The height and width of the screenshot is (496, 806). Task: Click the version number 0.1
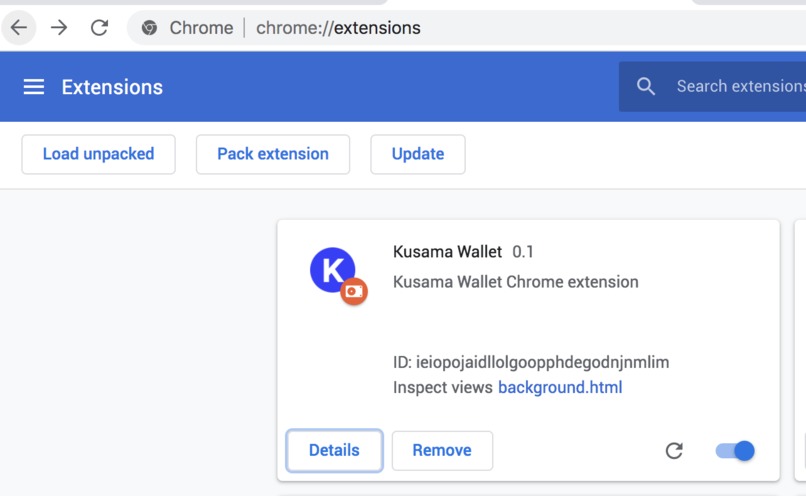(x=523, y=251)
